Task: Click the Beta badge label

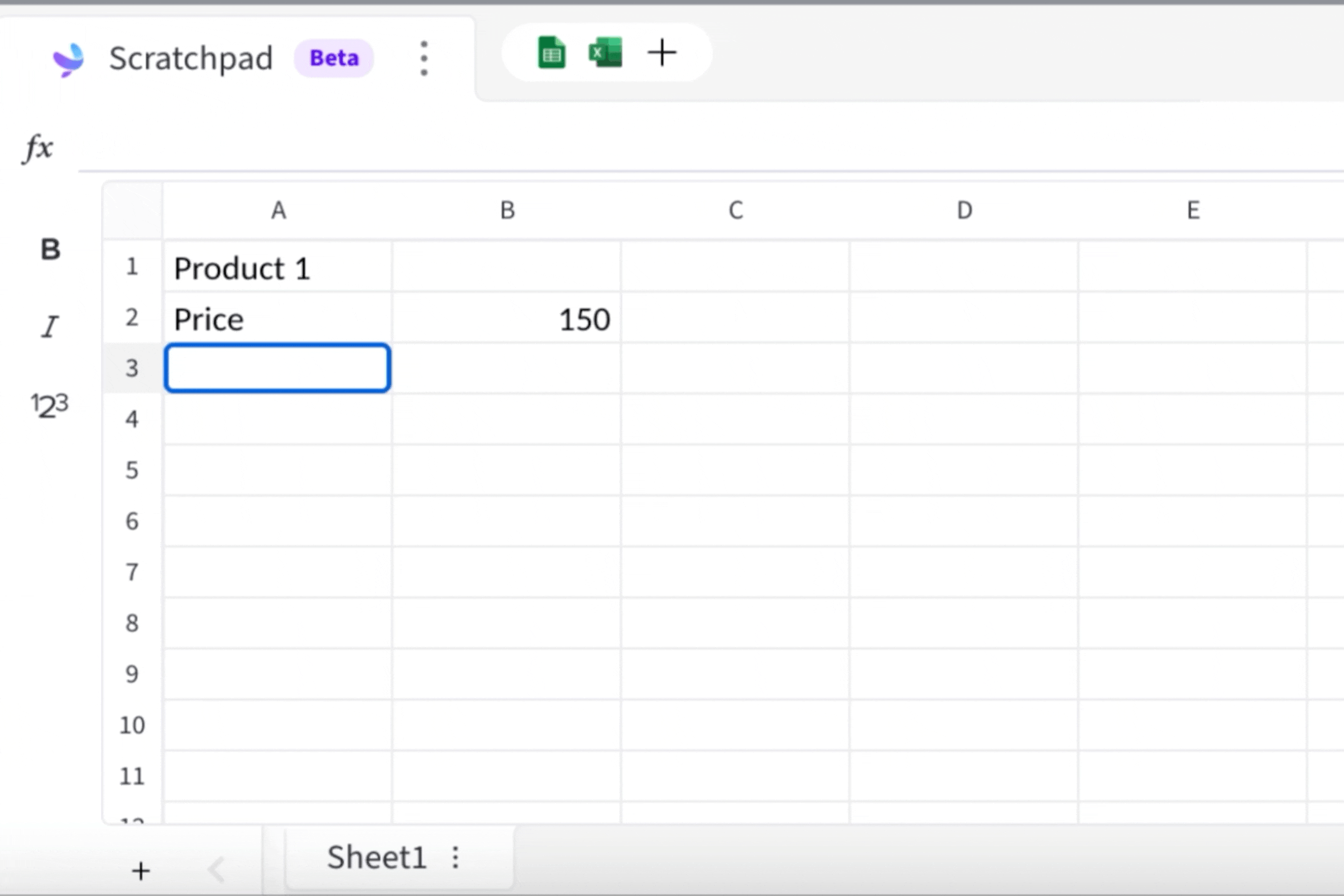Action: point(334,59)
